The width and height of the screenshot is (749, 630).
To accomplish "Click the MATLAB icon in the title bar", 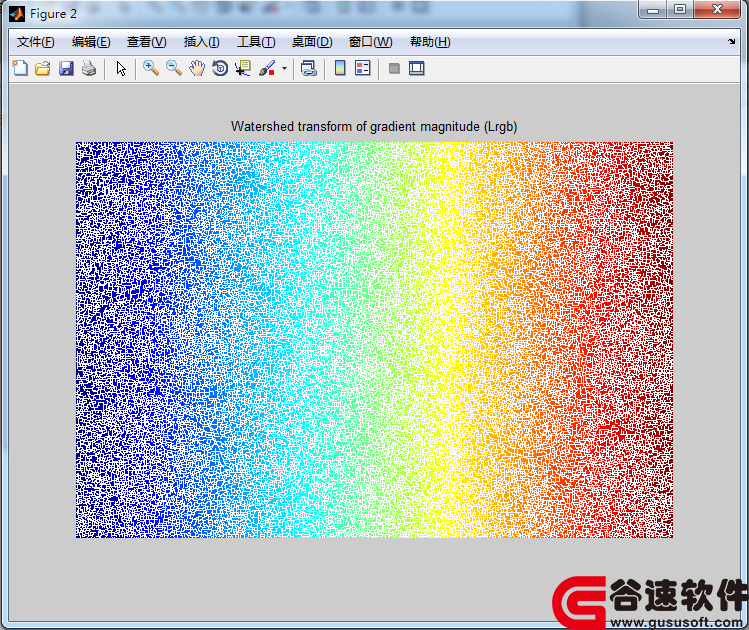I will click(17, 14).
